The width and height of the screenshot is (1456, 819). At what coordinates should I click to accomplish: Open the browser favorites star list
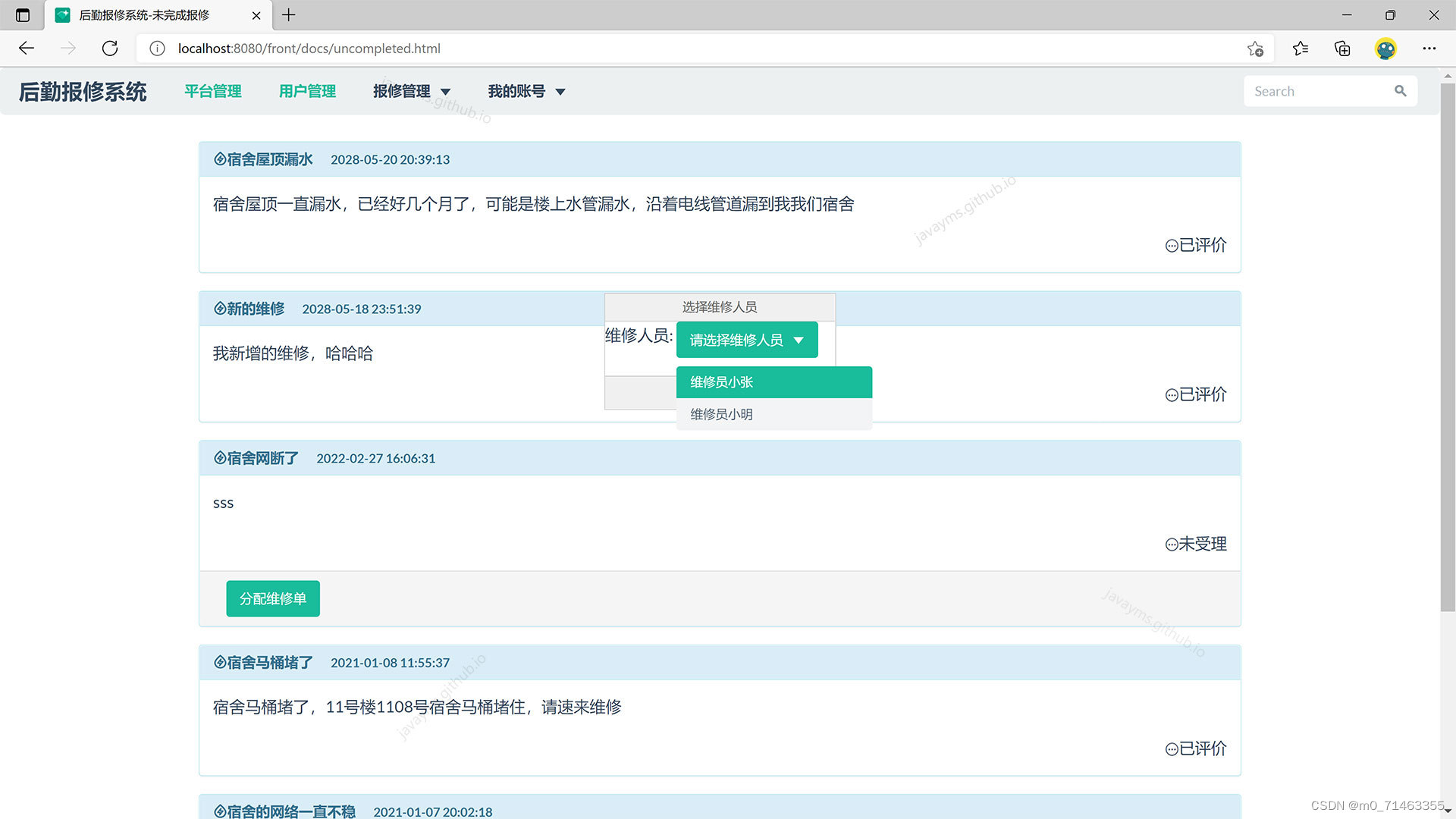(1301, 49)
